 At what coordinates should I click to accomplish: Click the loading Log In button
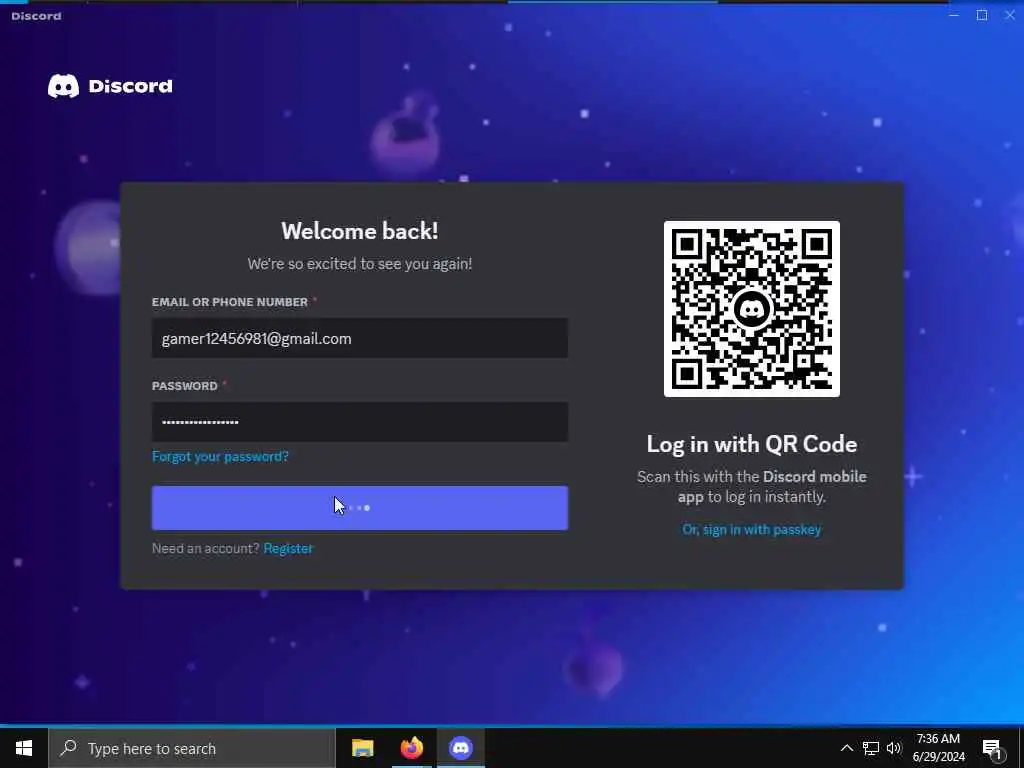click(360, 508)
